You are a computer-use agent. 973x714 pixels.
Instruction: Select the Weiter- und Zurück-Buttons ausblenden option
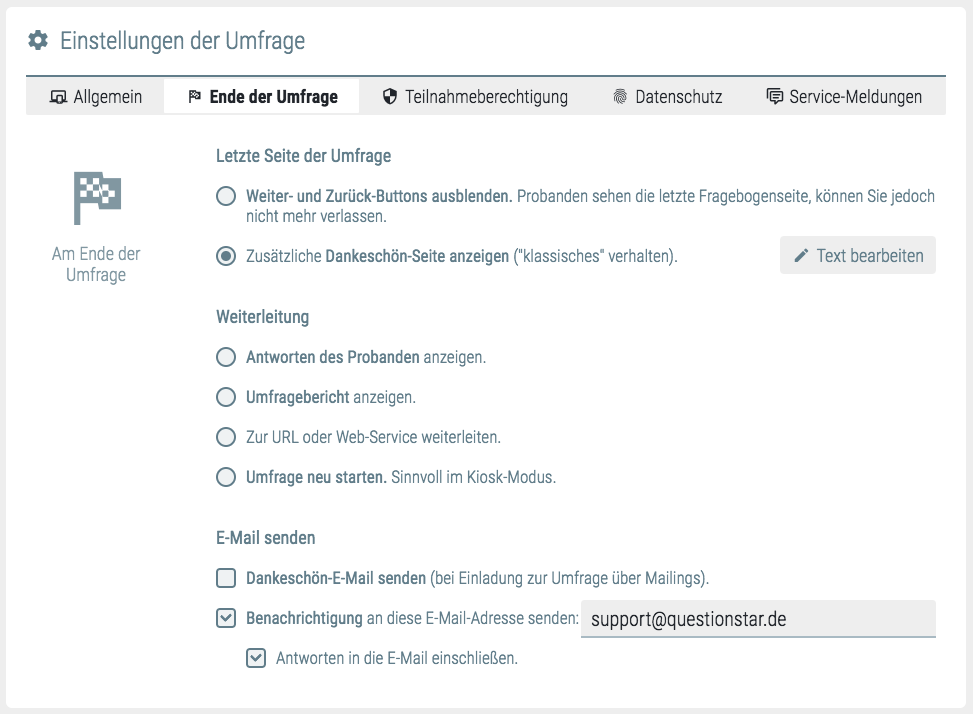(x=226, y=197)
